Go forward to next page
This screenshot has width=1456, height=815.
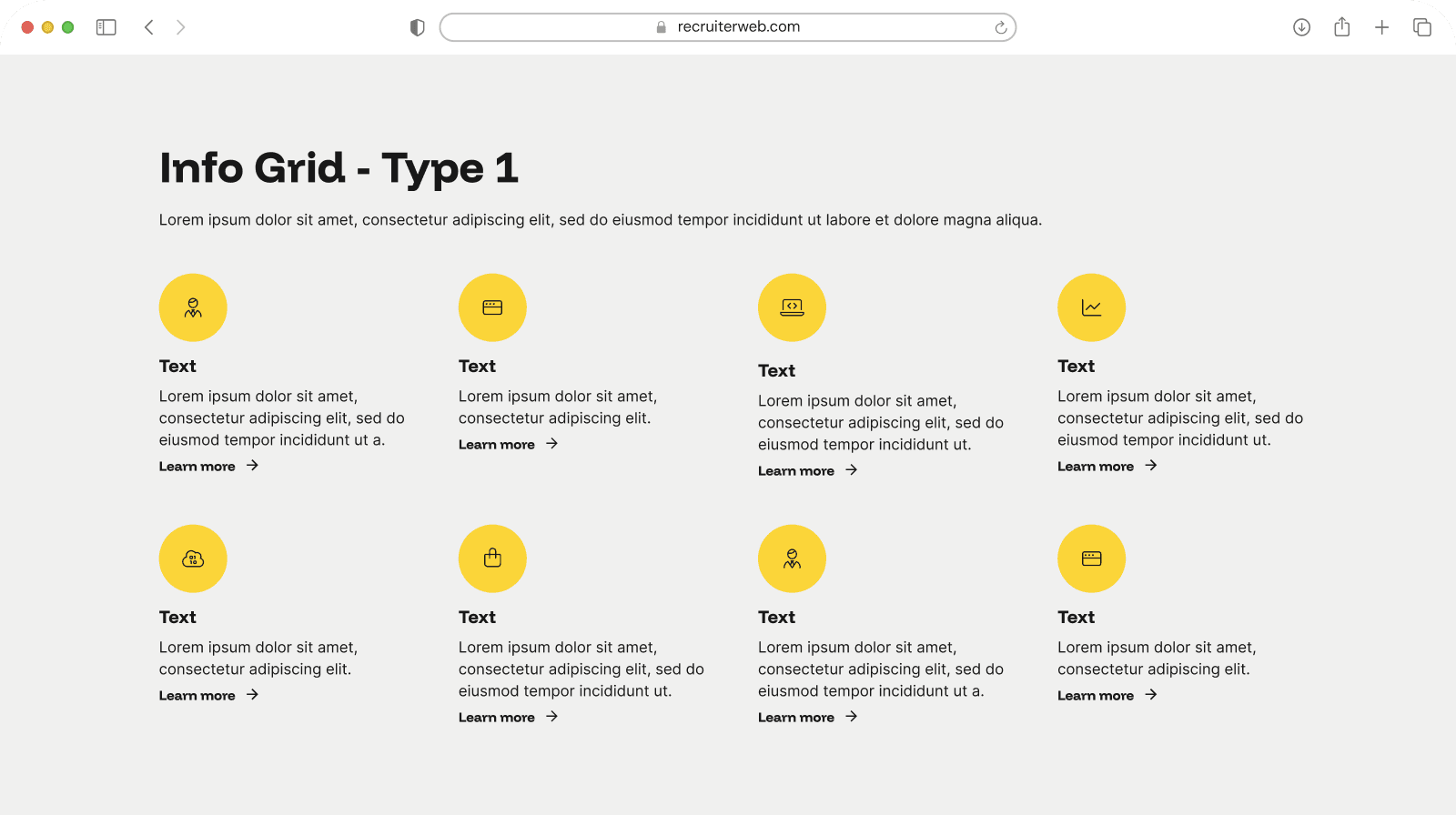point(180,27)
